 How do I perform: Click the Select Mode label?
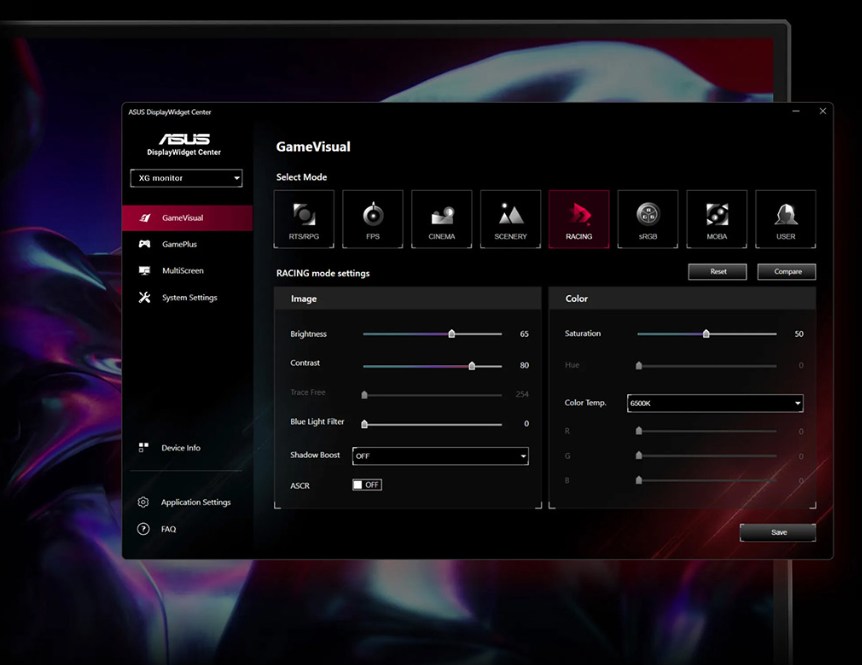click(301, 177)
